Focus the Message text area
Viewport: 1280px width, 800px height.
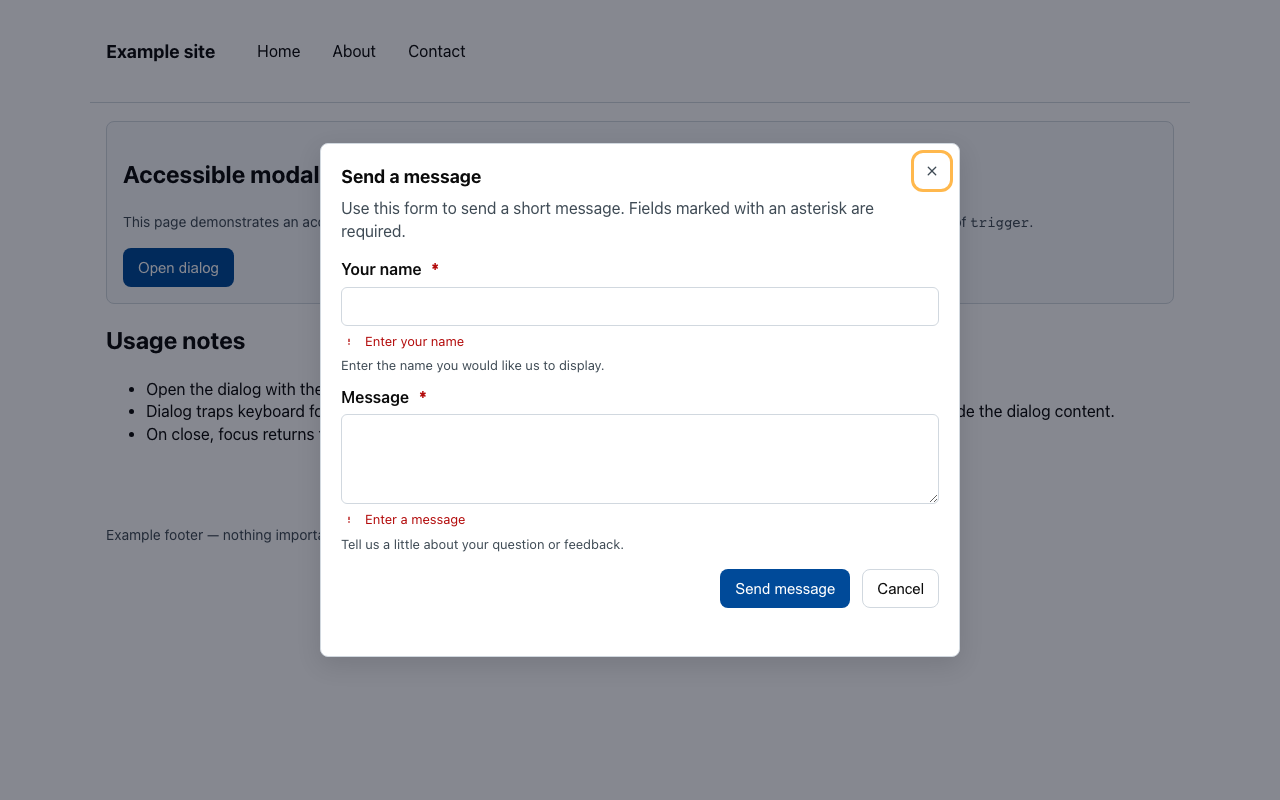(639, 458)
